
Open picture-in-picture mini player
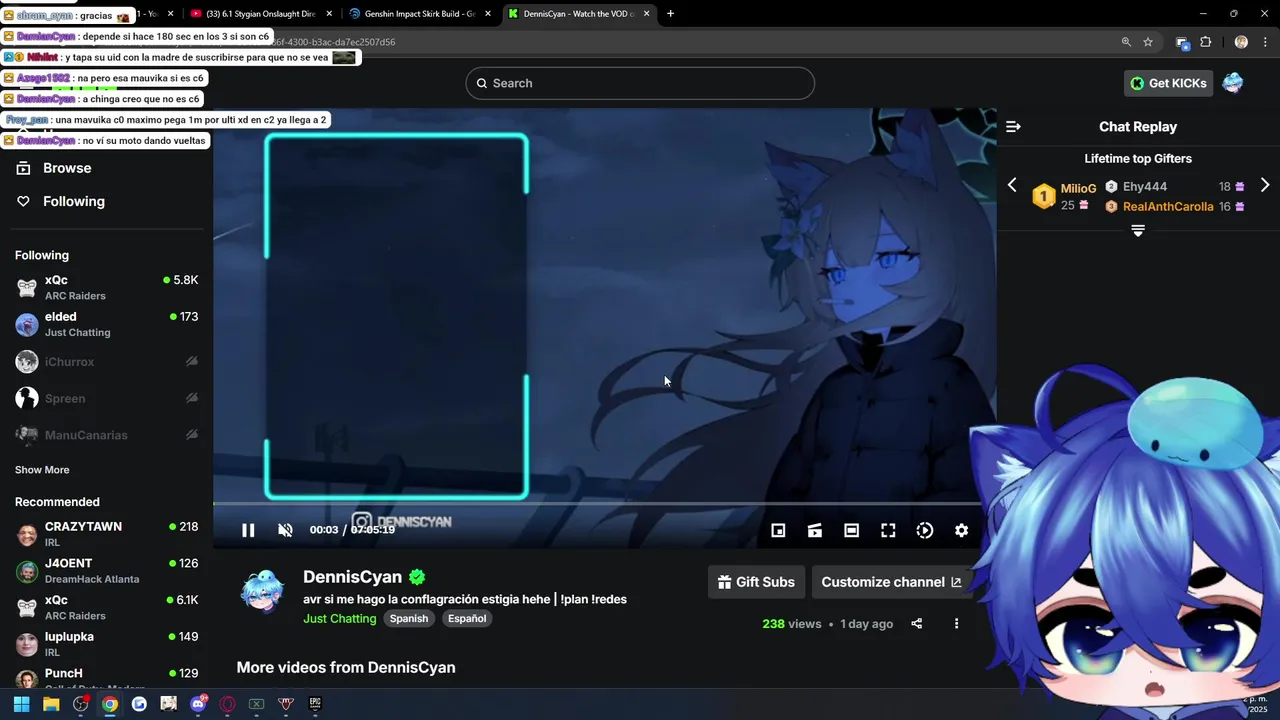coord(778,531)
